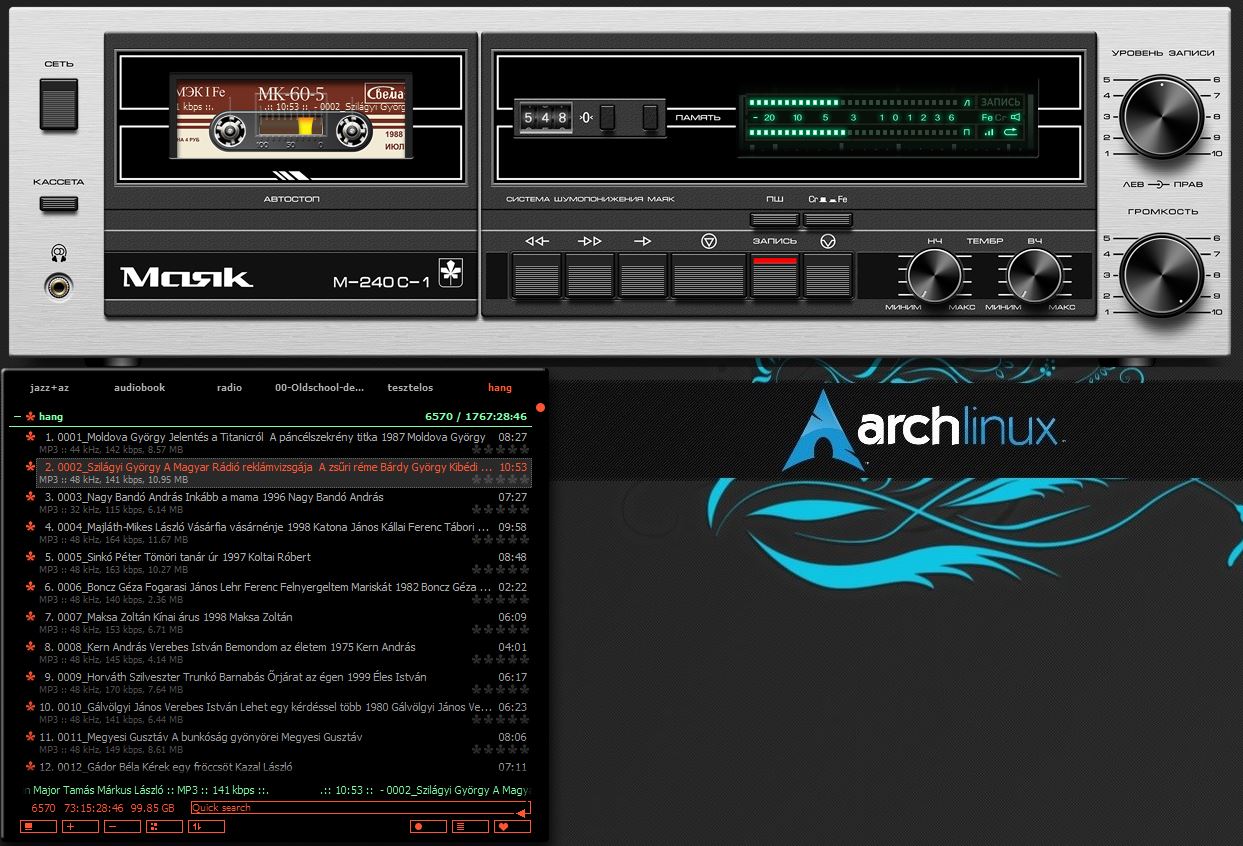Open the radio playlist tab
This screenshot has height=846, width=1243.
(x=229, y=388)
